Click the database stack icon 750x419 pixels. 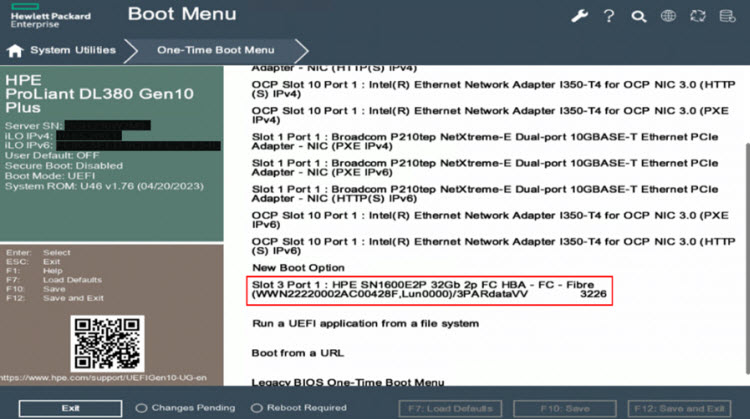(728, 16)
